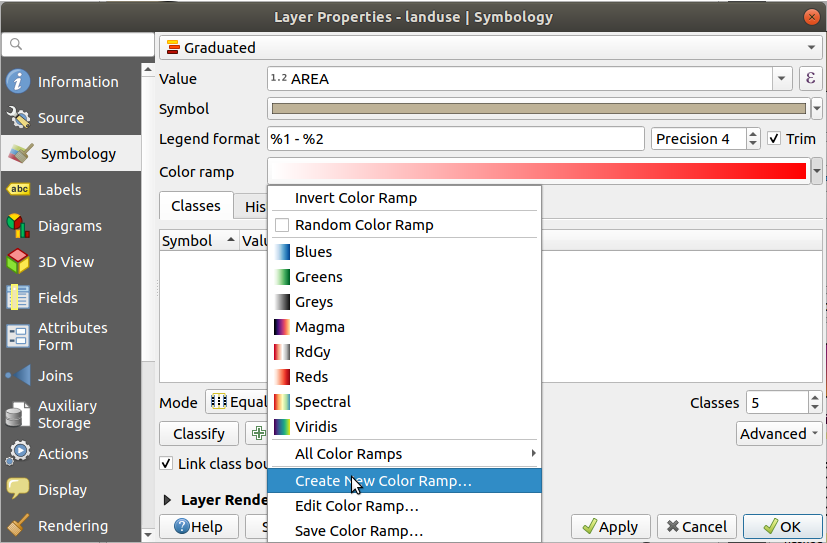The image size is (827, 543).
Task: Toggle the Trim checkbox
Action: point(774,139)
